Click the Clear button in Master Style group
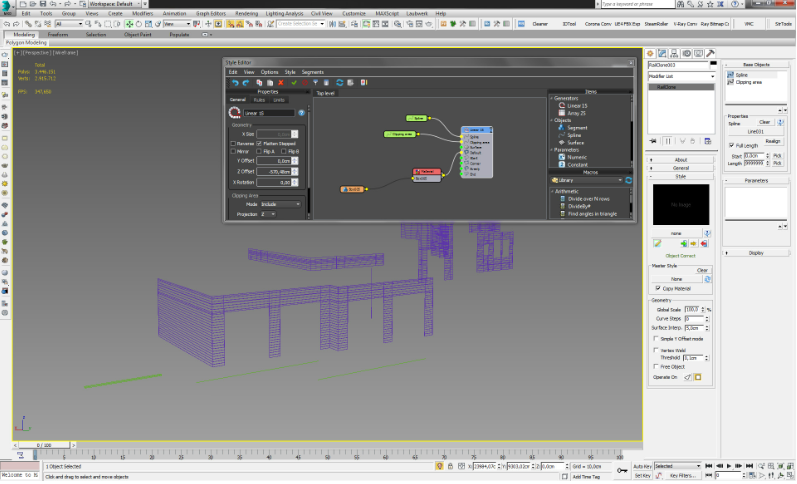 click(702, 270)
